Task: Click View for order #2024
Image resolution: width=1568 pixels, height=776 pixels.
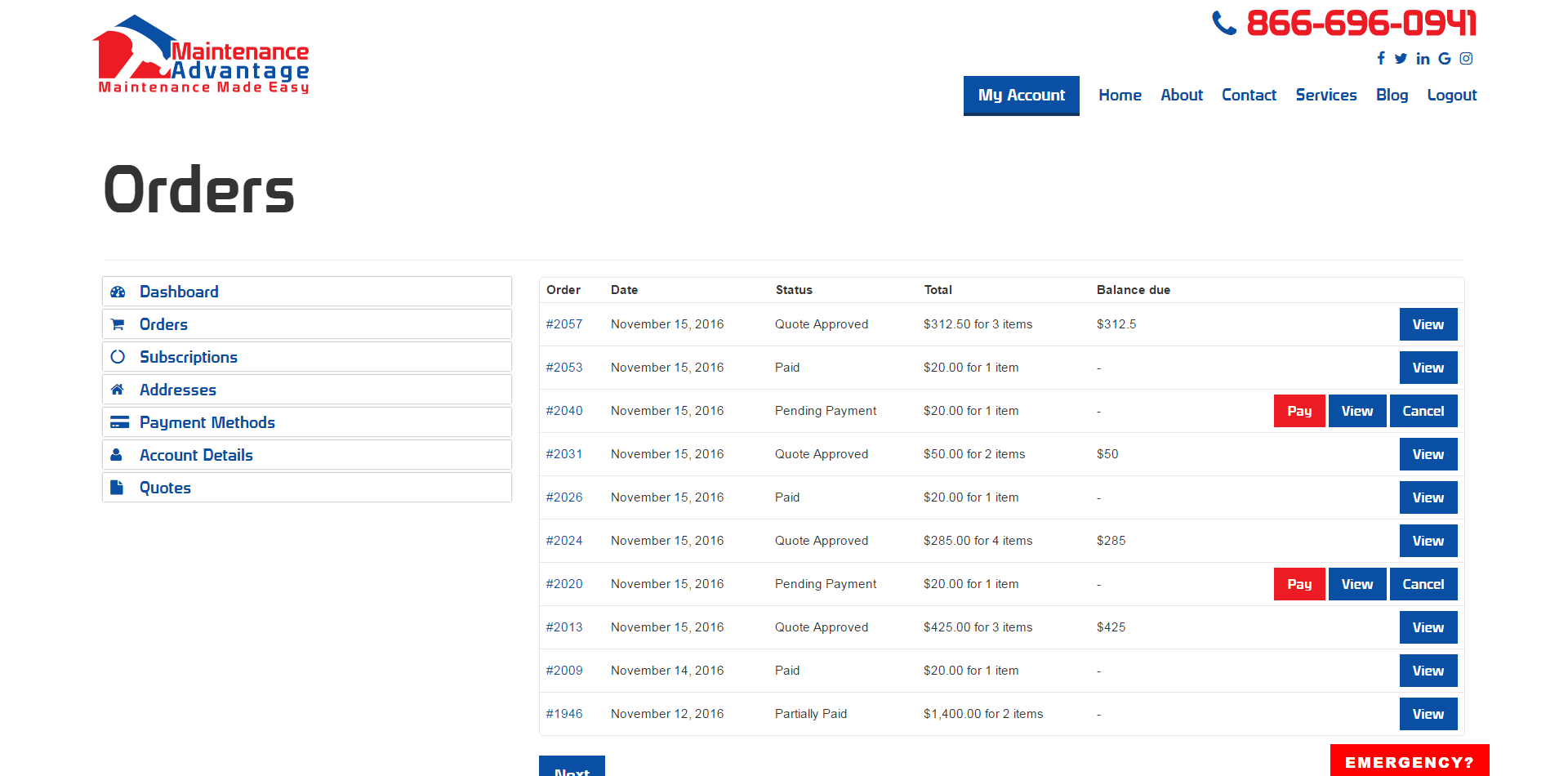Action: 1428,541
